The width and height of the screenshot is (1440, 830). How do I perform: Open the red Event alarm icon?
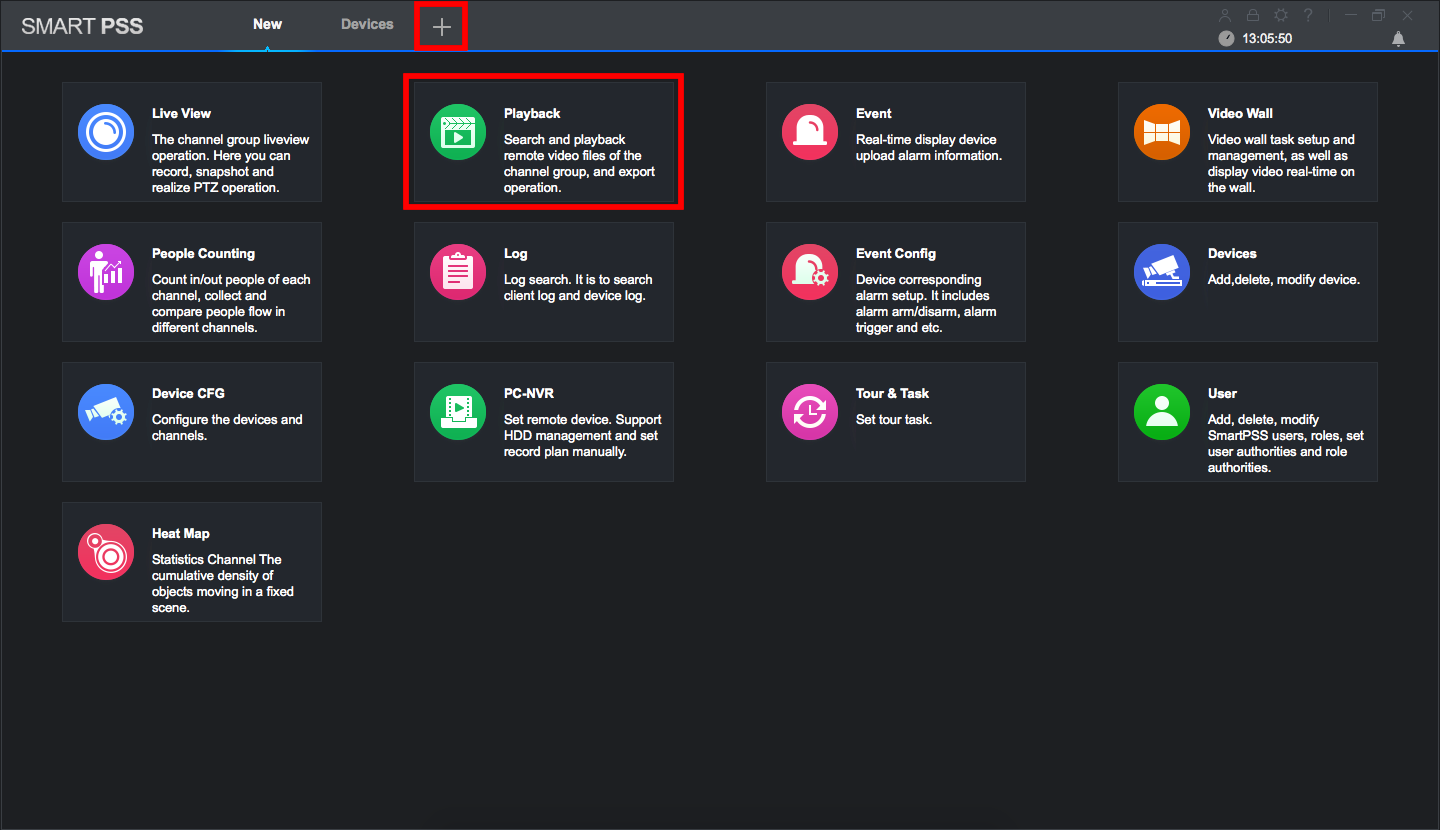coord(810,132)
